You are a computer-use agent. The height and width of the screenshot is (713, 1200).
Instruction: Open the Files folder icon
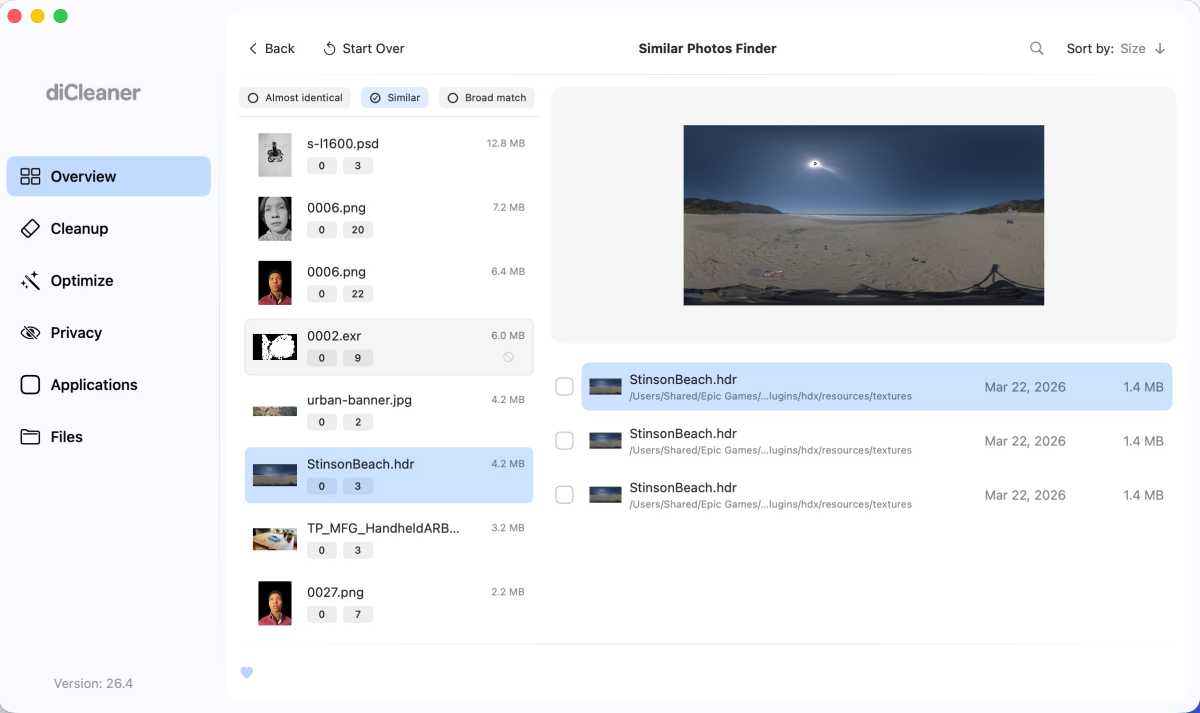coord(30,436)
